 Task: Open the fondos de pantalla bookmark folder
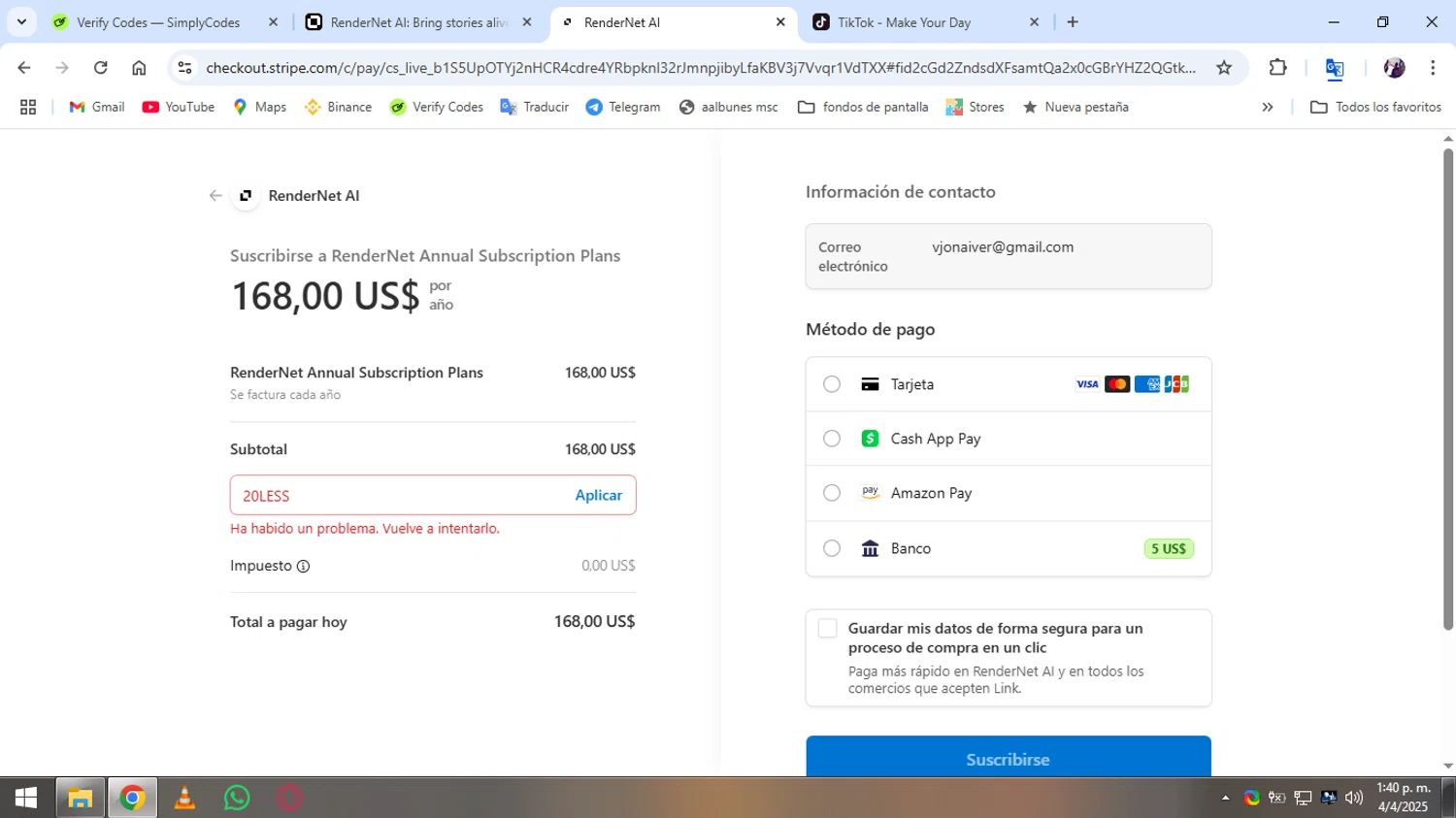pos(863,107)
